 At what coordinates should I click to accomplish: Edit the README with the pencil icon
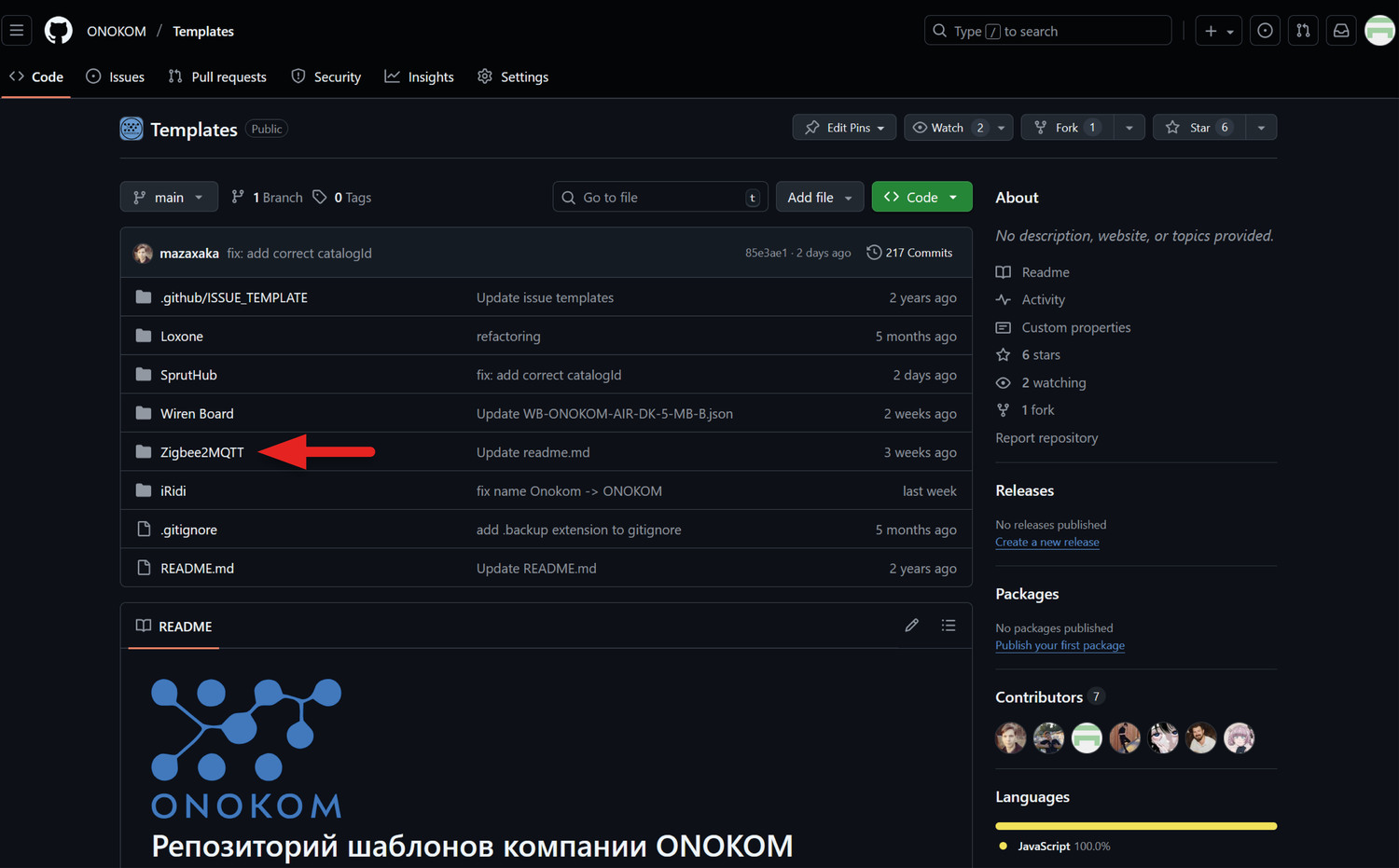coord(911,625)
